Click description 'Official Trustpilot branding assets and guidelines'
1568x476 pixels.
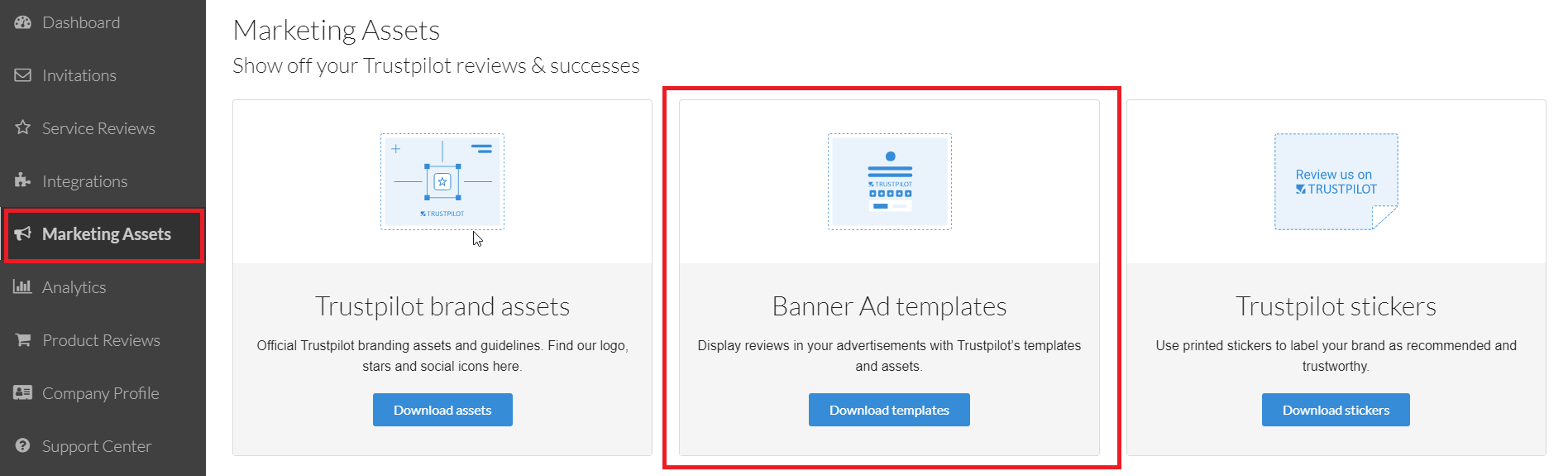pos(442,356)
